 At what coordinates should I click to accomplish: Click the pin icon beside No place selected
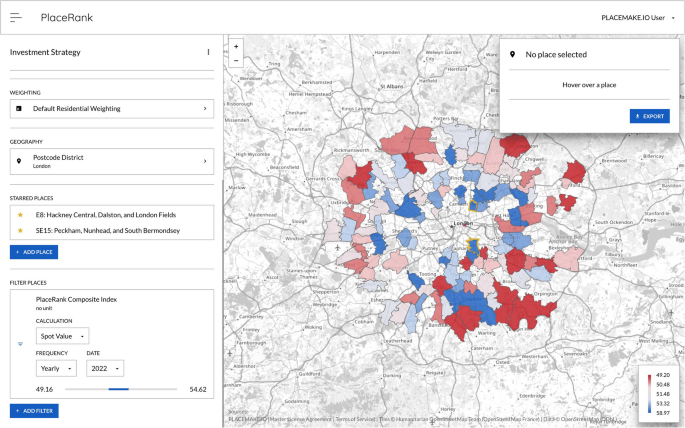click(x=513, y=54)
